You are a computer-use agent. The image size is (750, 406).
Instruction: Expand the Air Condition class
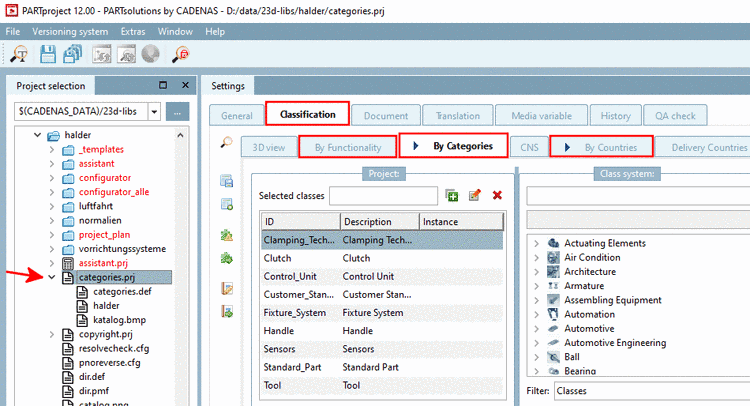click(x=537, y=257)
